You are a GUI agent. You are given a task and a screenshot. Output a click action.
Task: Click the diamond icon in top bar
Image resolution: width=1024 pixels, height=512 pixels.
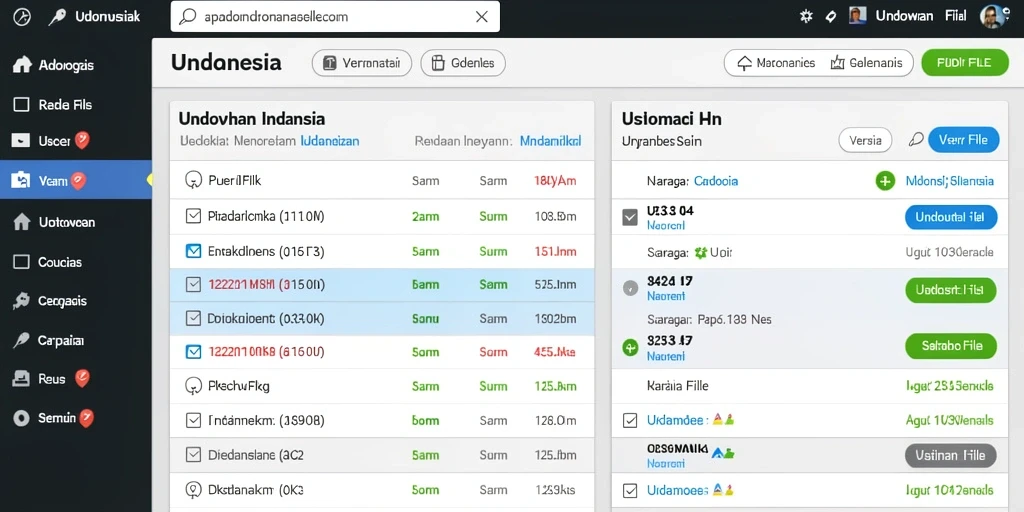(831, 16)
